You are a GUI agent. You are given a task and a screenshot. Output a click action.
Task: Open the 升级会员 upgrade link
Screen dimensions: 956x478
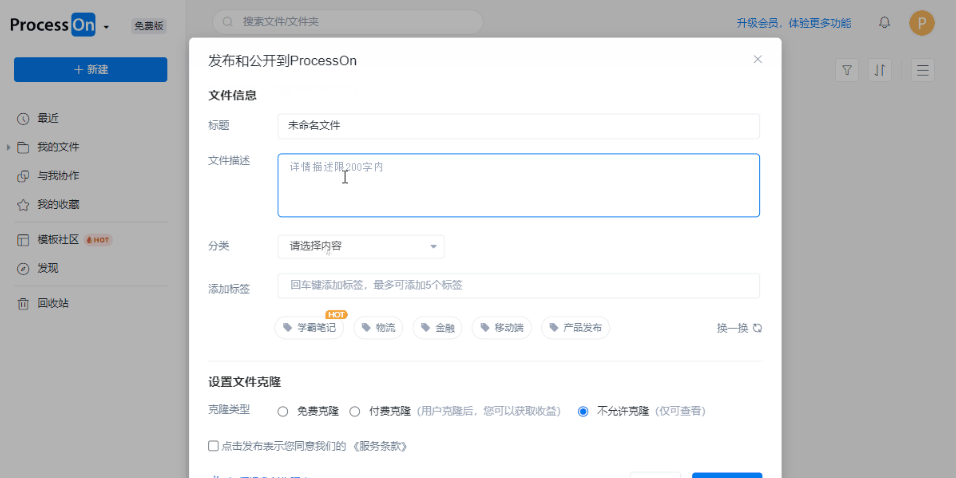click(x=794, y=23)
